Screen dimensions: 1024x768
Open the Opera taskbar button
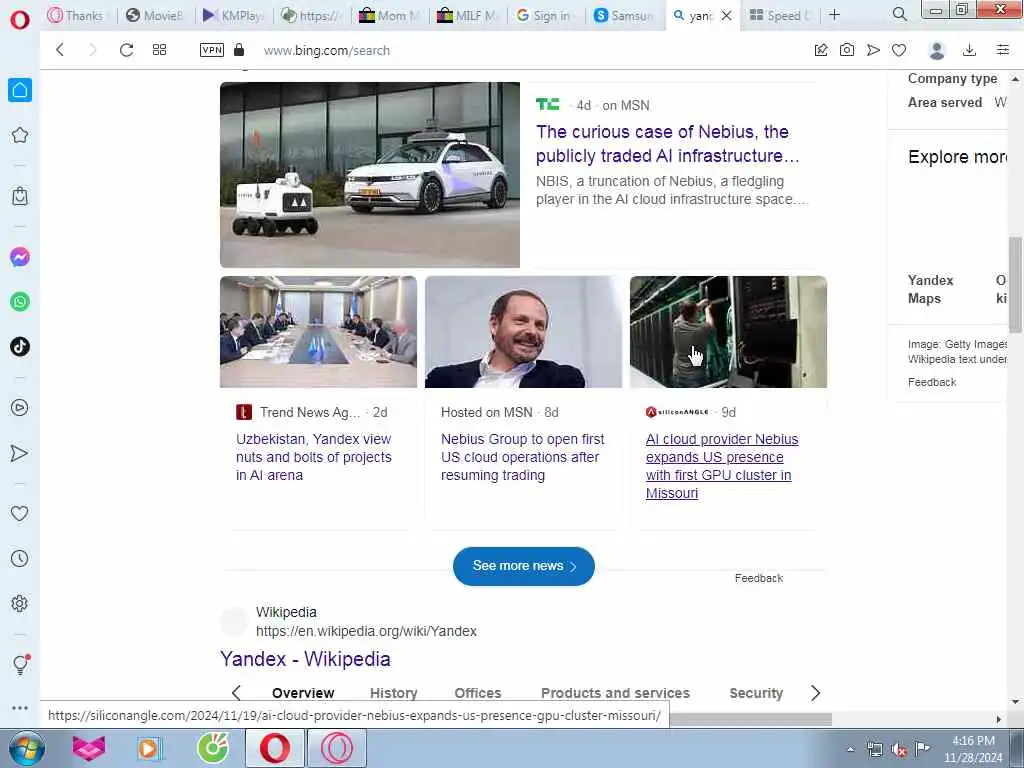(x=275, y=748)
